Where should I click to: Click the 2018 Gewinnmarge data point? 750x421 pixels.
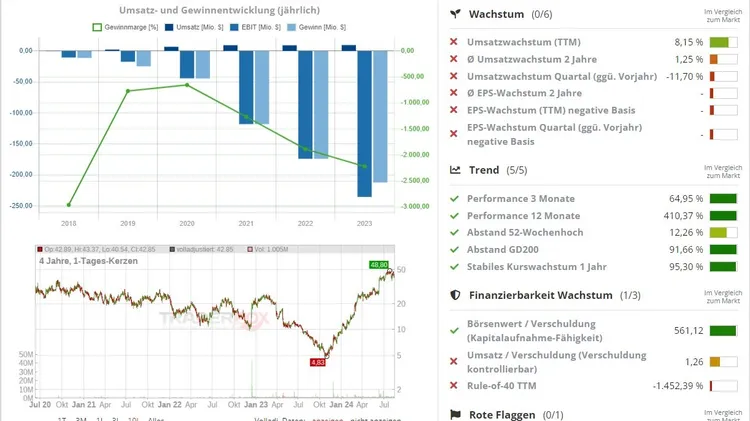[x=69, y=205]
